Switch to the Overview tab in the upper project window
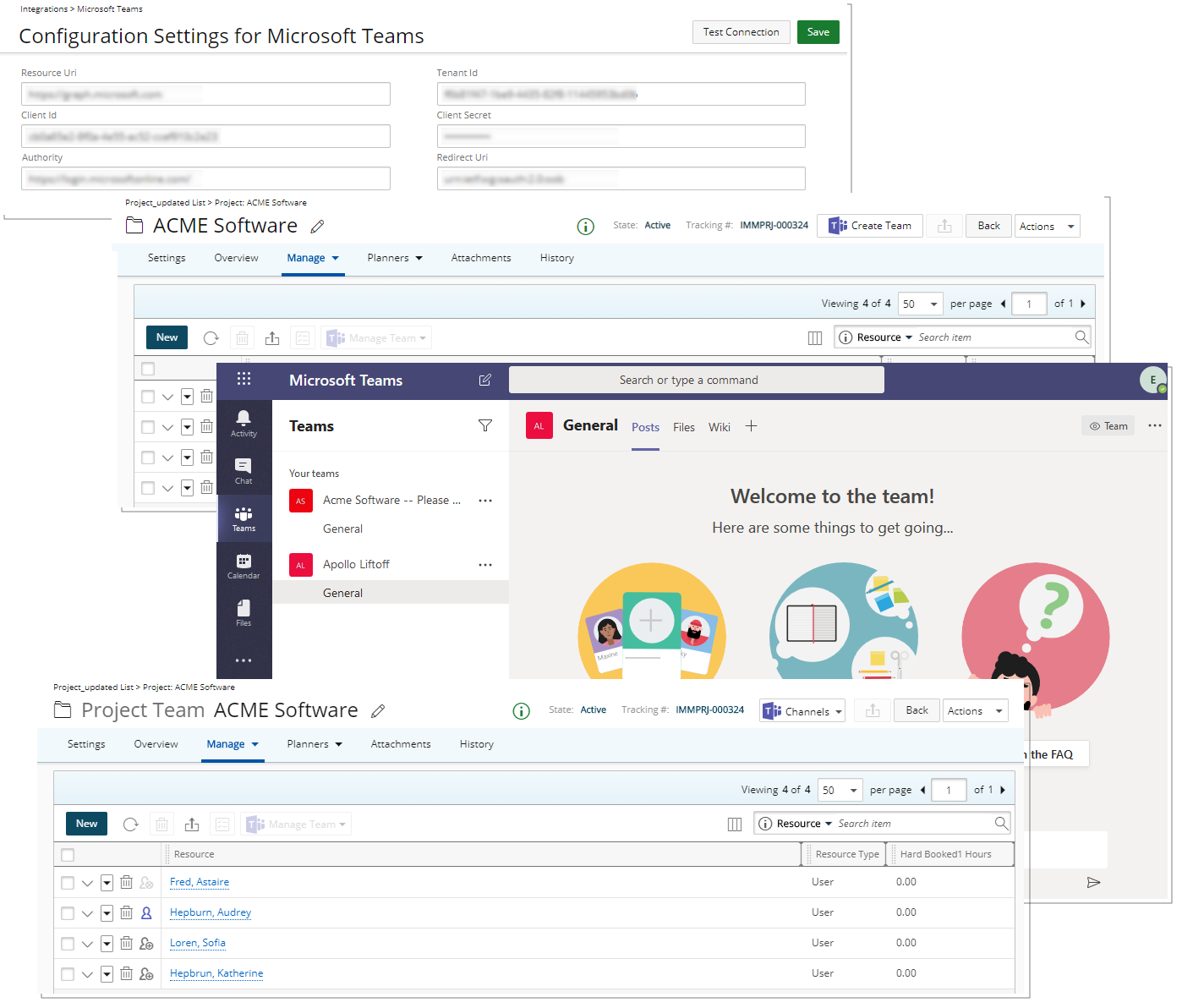 point(237,258)
